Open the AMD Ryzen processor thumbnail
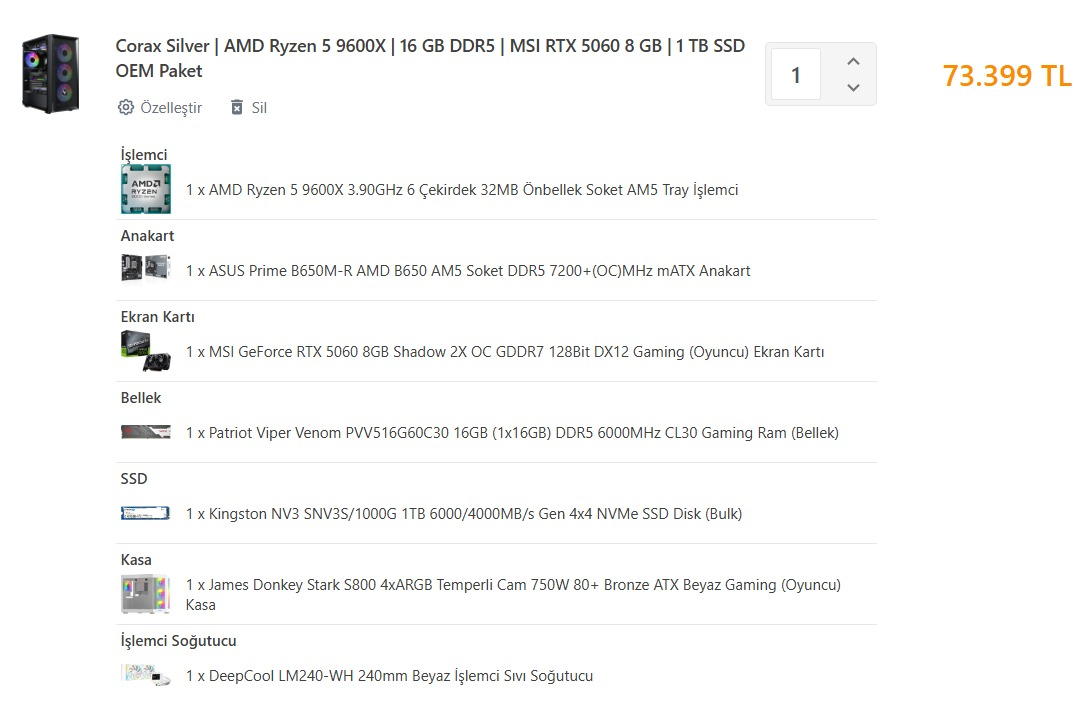The image size is (1088, 706). pyautogui.click(x=146, y=189)
